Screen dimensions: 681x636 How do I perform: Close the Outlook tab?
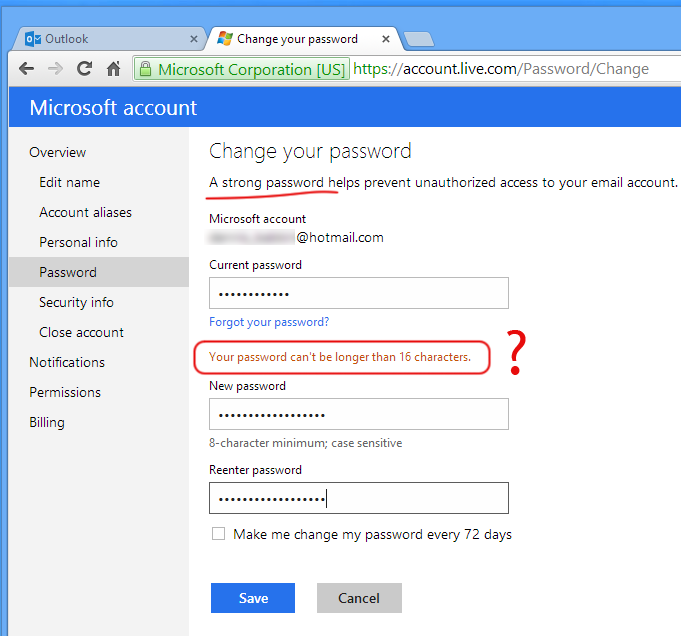(x=194, y=39)
